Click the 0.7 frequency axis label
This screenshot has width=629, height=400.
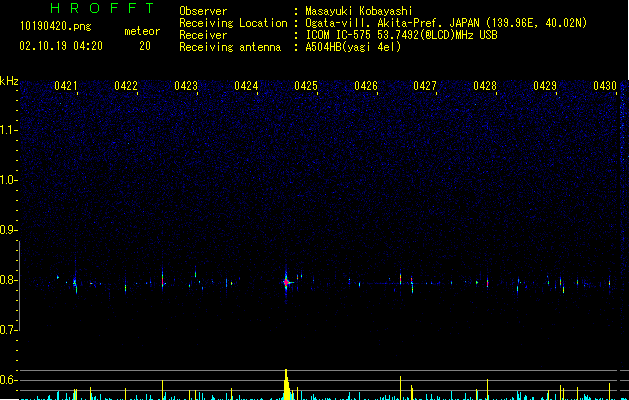point(9,330)
